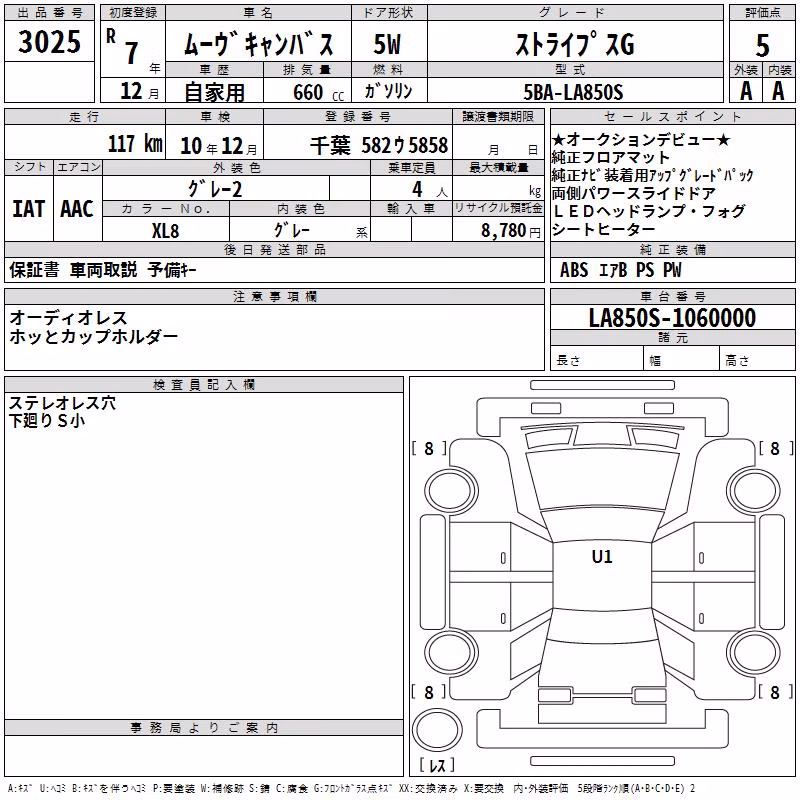Viewport: 800px width, 800px height.
Task: Click 保証書 in later-shipped parts
Action: (x=34, y=270)
